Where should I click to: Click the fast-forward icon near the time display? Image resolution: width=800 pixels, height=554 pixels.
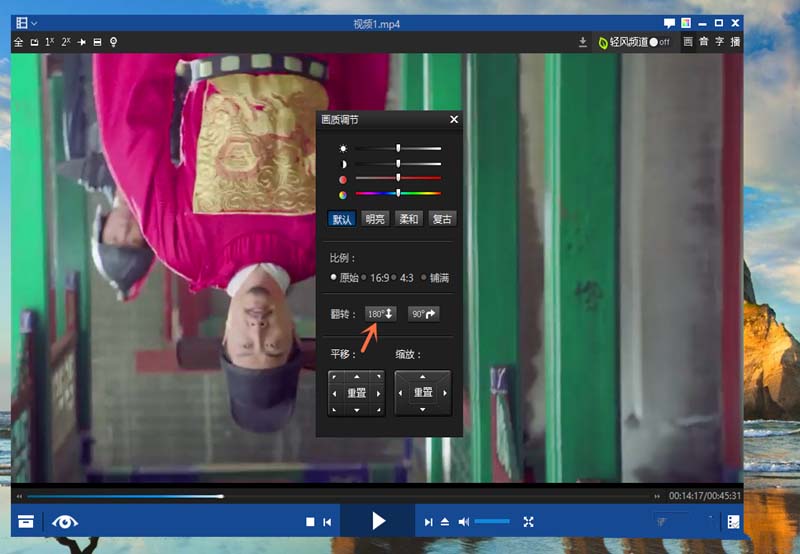click(x=657, y=496)
